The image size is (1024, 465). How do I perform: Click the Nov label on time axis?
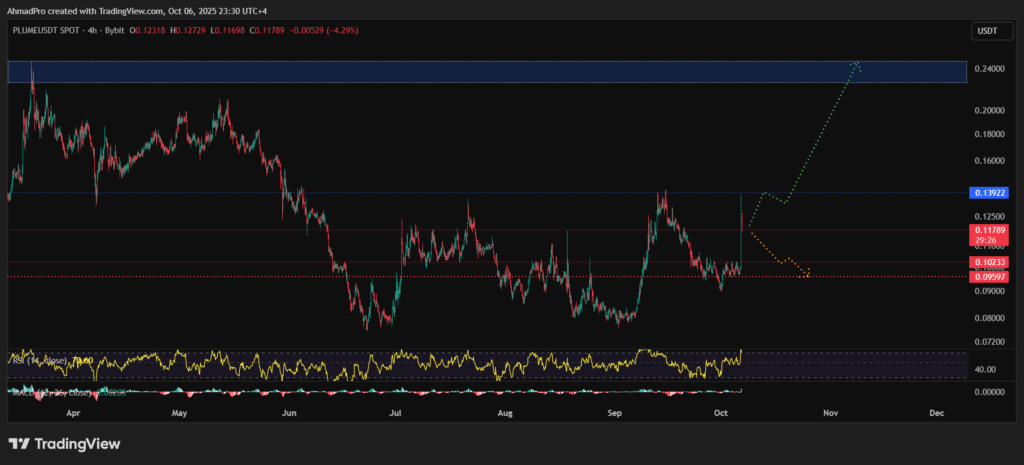[x=830, y=413]
